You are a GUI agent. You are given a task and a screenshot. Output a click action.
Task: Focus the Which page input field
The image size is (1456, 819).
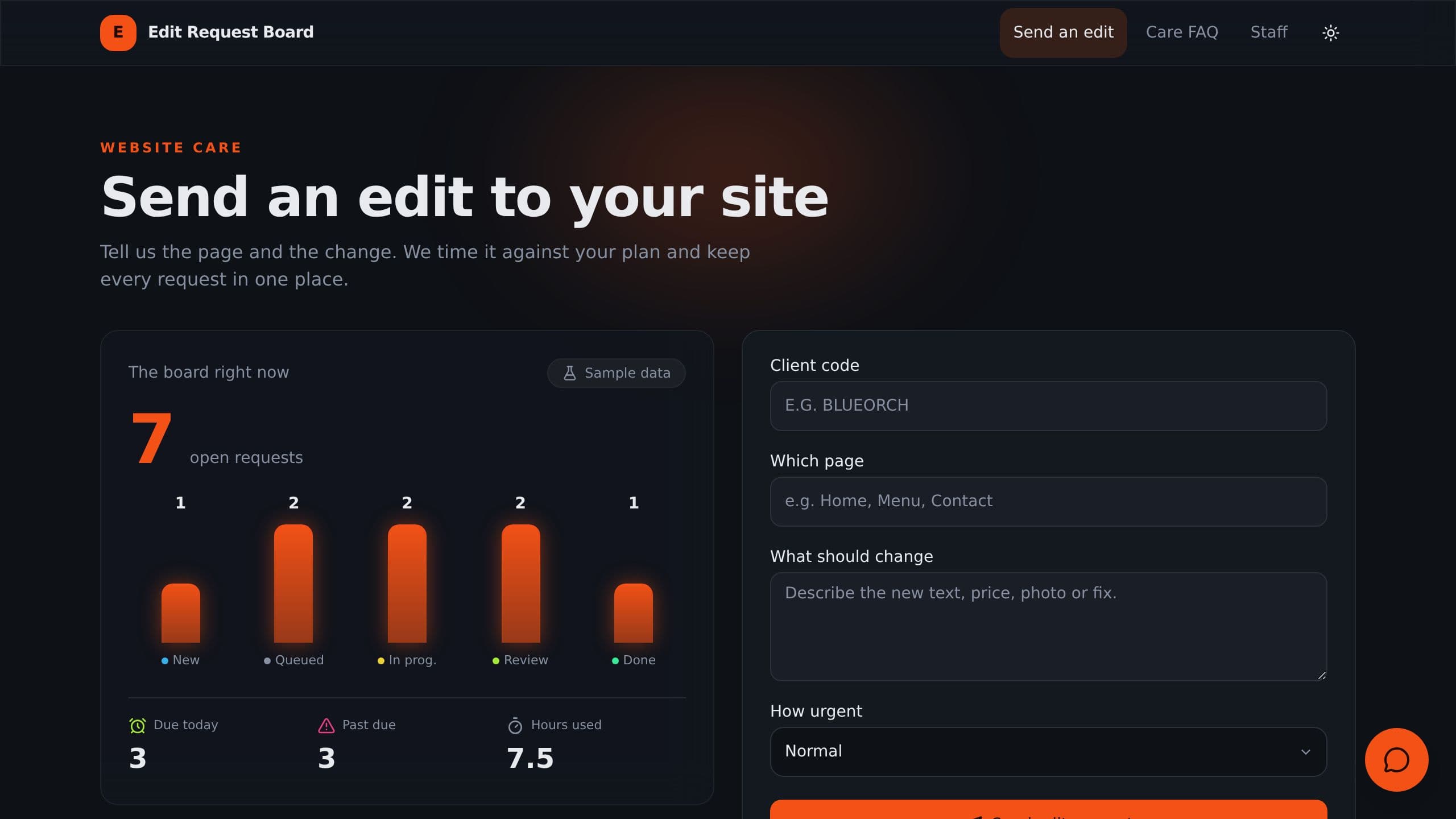[1048, 501]
